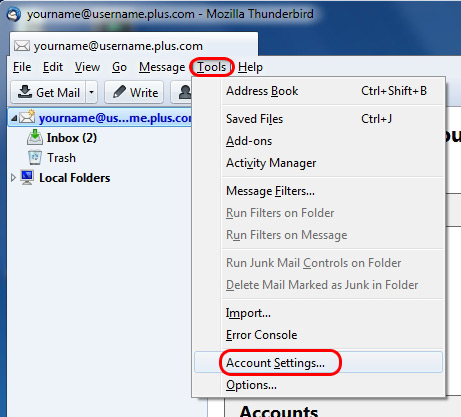Screen dimensions: 461x417
Task: Click the envelope icon on account tab
Action: (x=22, y=46)
